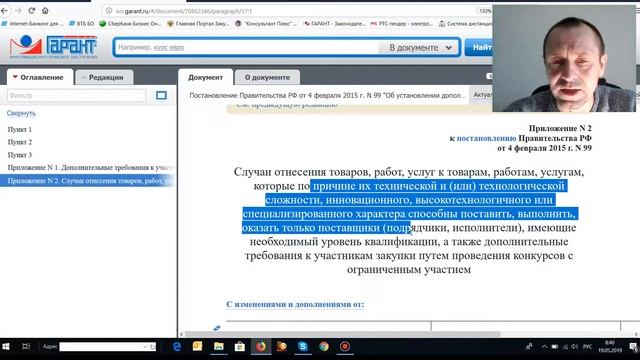
Task: Switch to the Оглавление tab
Action: coord(40,77)
